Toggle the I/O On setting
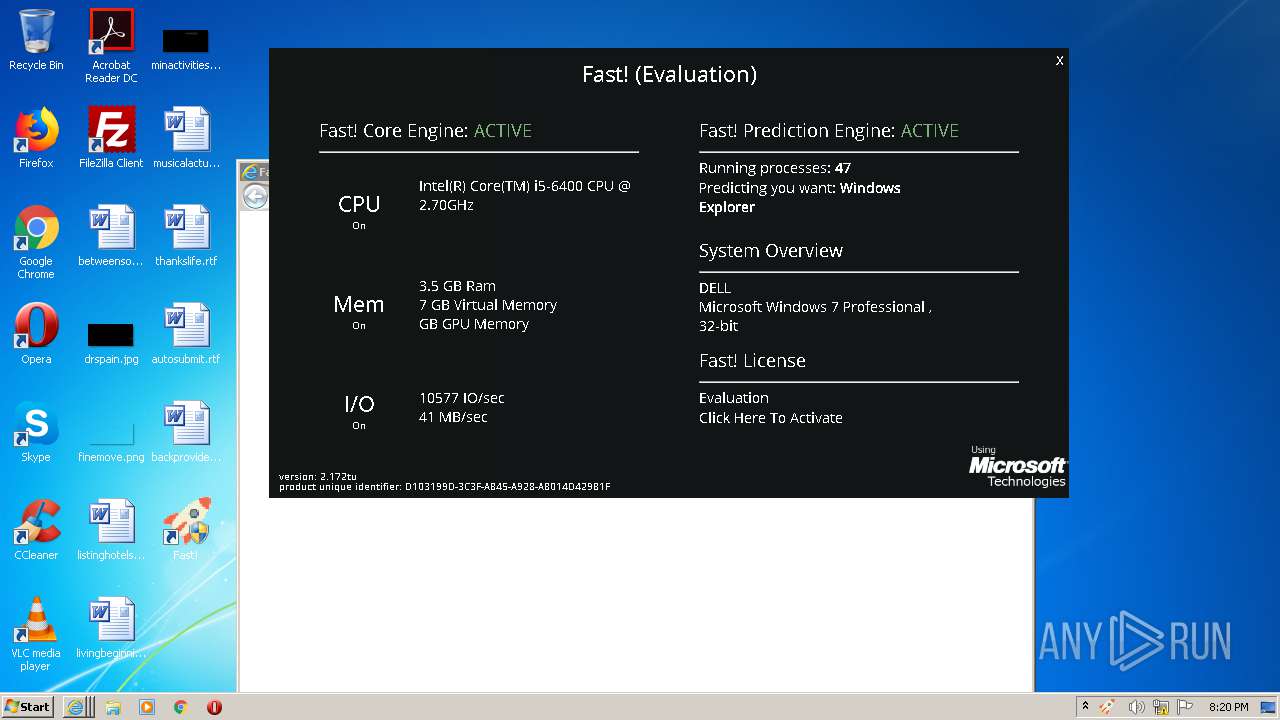This screenshot has height=720, width=1280. [x=359, y=426]
